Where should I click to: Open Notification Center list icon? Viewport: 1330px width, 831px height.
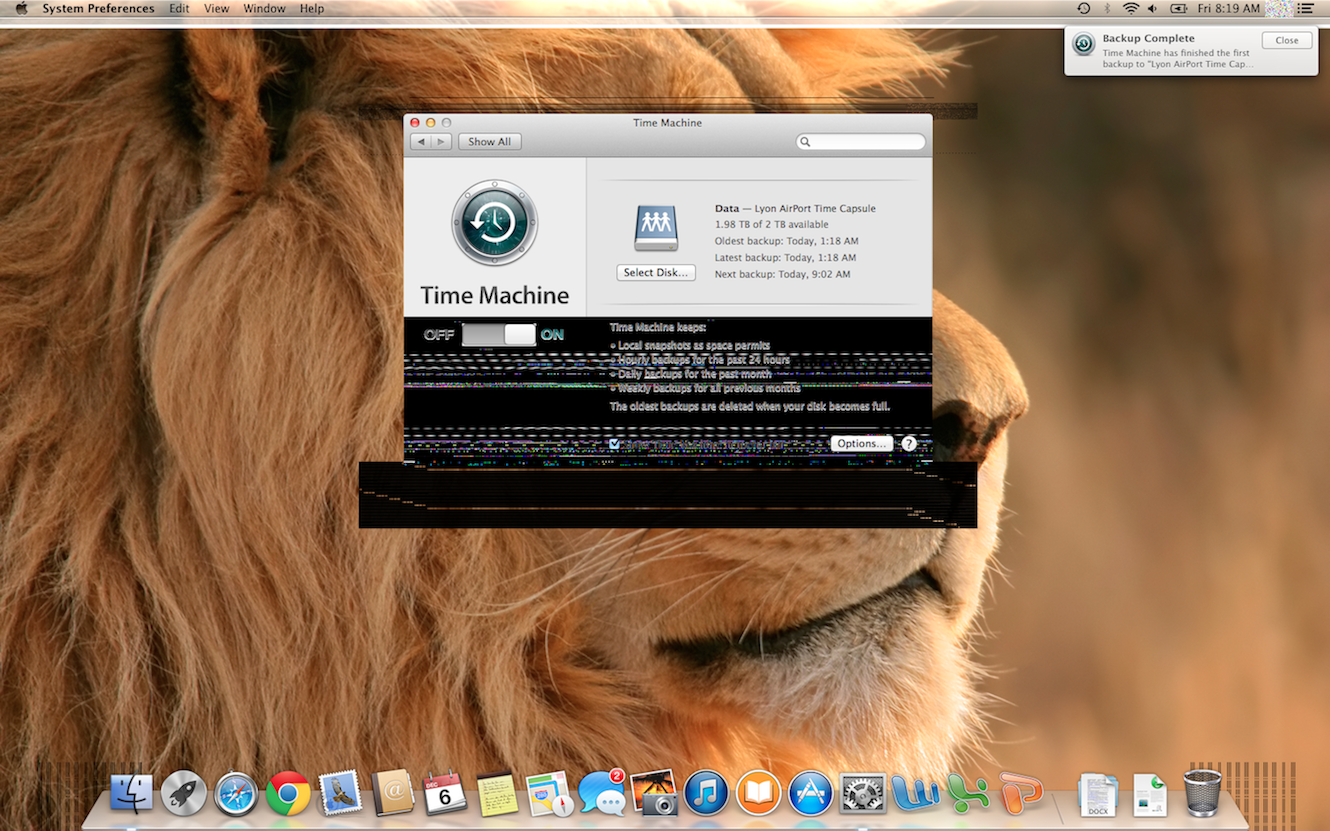click(x=1305, y=9)
